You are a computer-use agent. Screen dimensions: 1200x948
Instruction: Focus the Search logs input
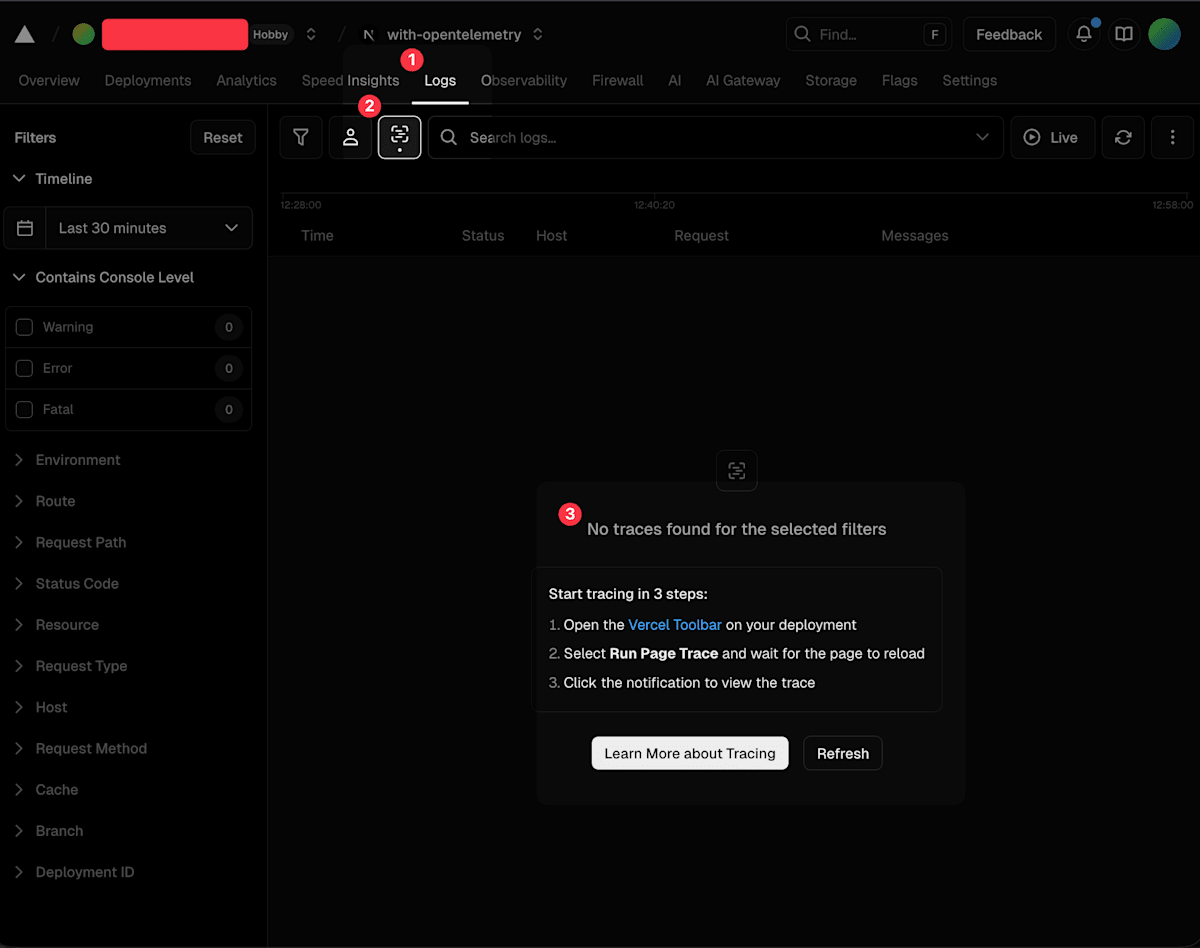pos(716,137)
